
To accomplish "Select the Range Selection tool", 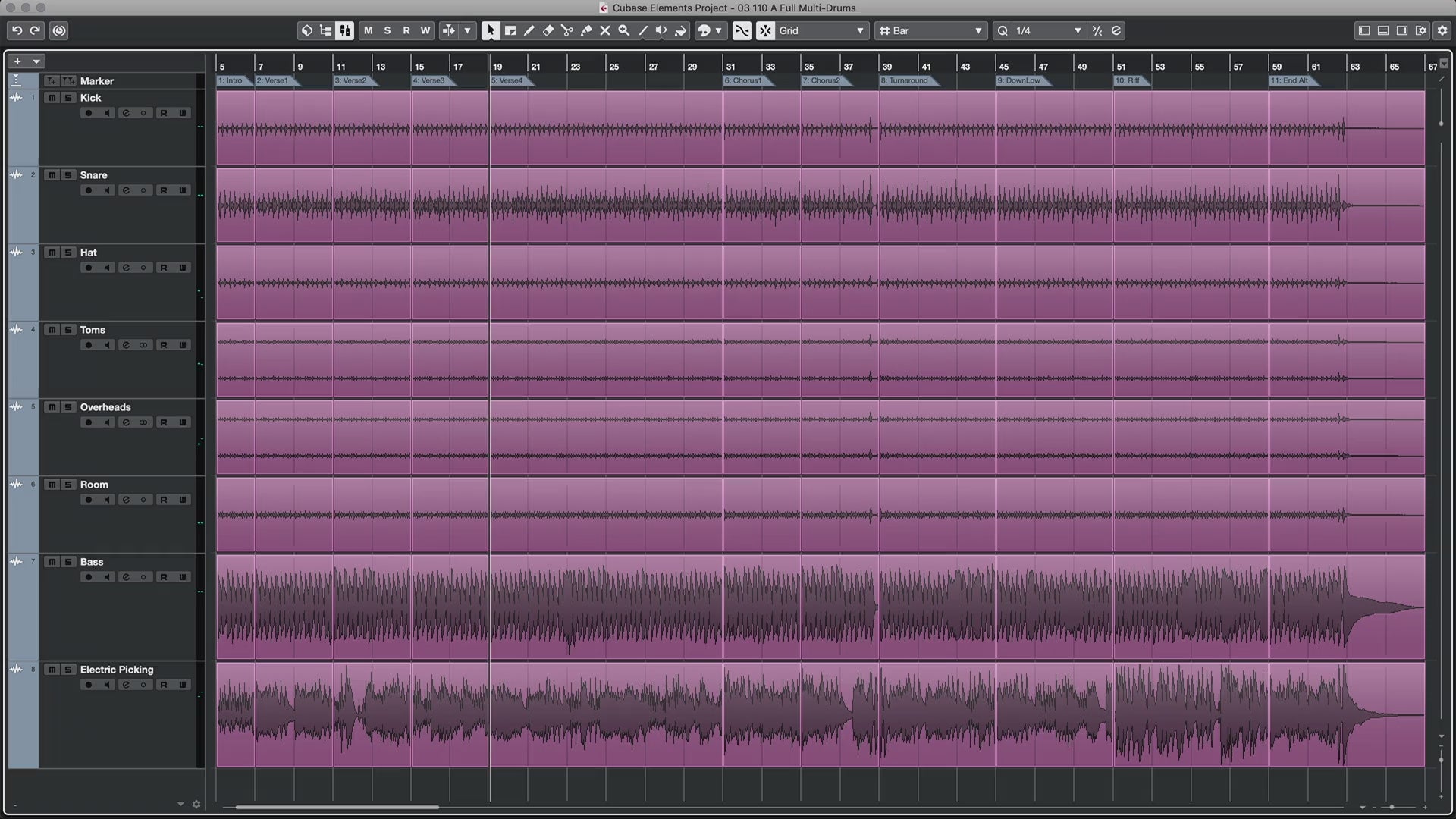I will pyautogui.click(x=510, y=30).
